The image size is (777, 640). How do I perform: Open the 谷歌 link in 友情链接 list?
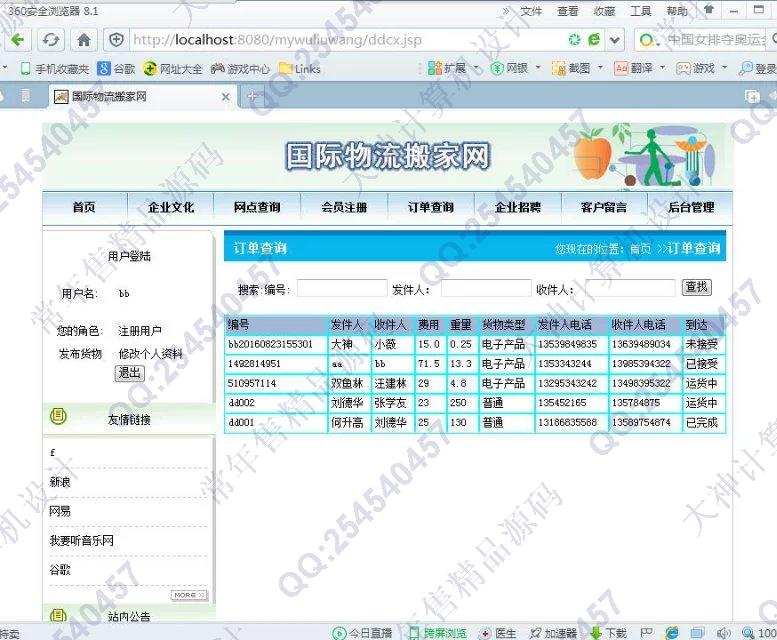tap(60, 570)
